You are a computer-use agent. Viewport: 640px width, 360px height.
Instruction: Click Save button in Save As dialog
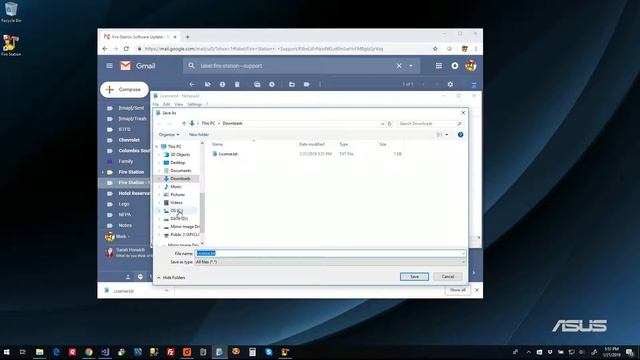(x=414, y=277)
